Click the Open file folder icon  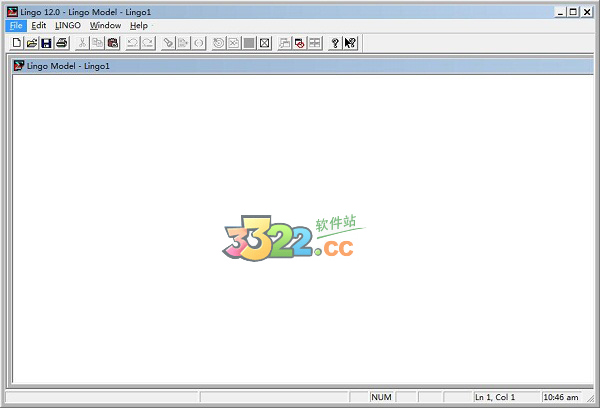click(x=32, y=43)
